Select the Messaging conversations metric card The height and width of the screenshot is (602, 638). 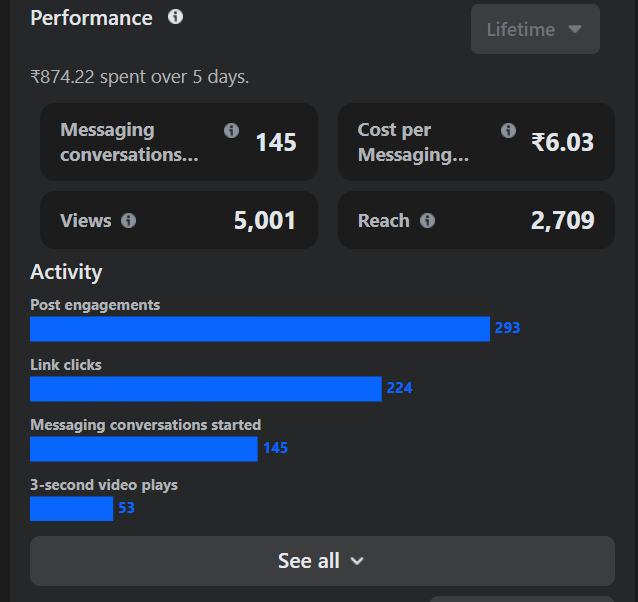coord(178,142)
